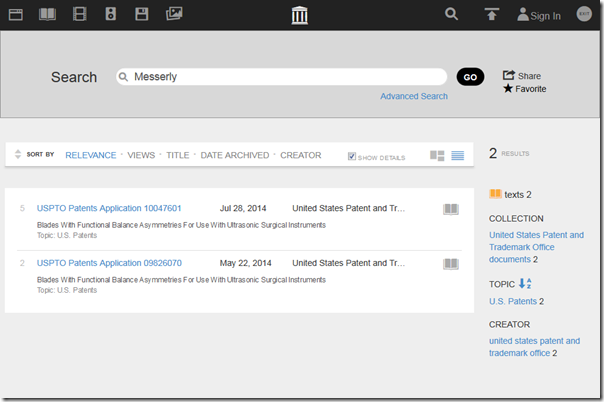The height and width of the screenshot is (402, 604).
Task: Open the Texts book icon in top bar
Action: click(x=47, y=15)
